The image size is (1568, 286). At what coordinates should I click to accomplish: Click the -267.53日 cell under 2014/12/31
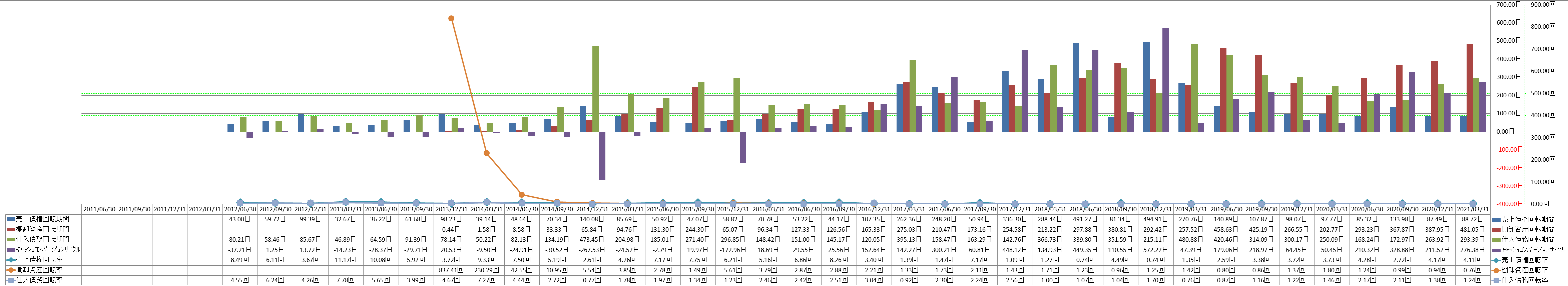[x=592, y=249]
